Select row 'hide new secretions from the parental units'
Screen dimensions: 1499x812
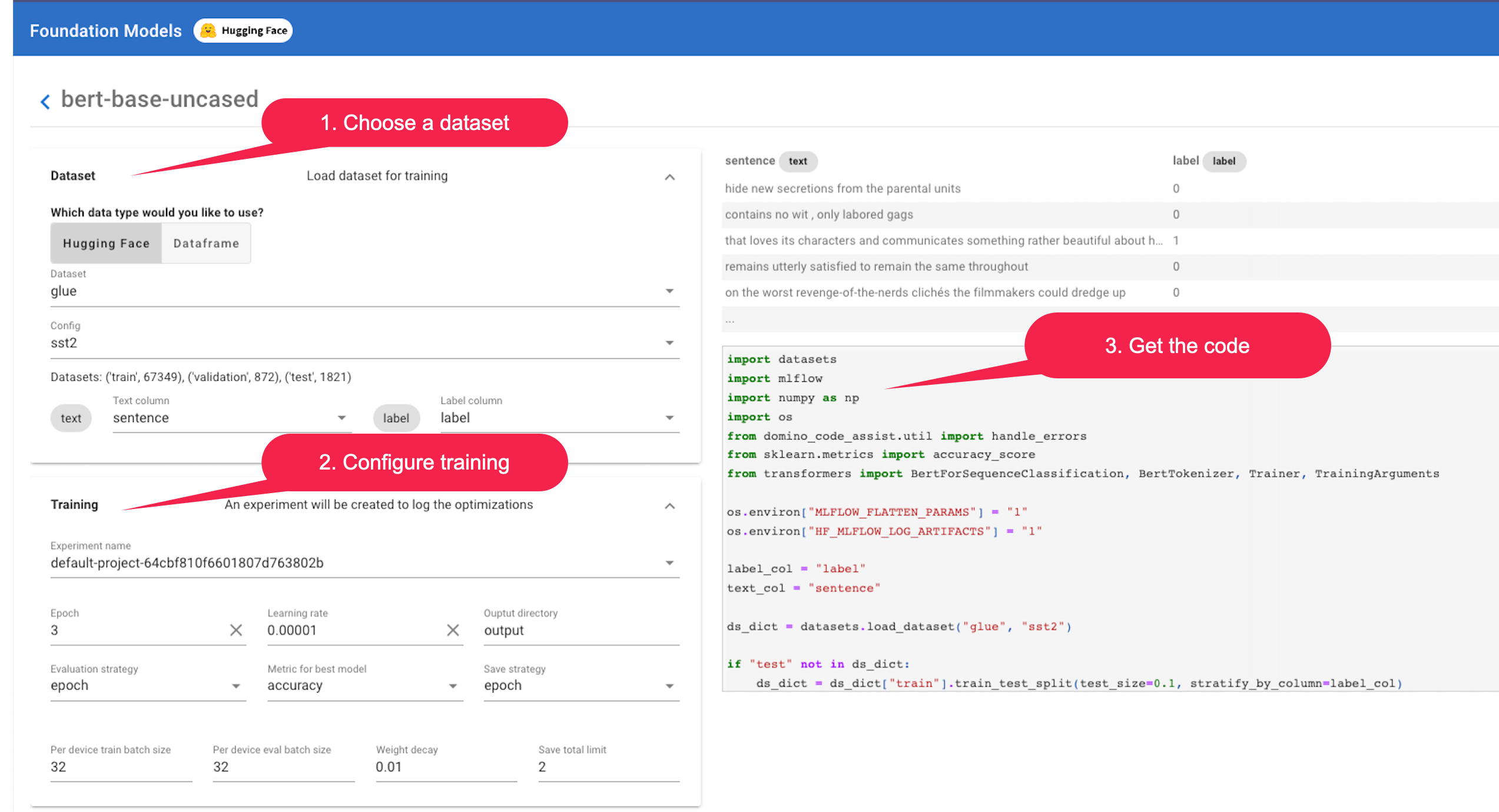[x=1110, y=188]
